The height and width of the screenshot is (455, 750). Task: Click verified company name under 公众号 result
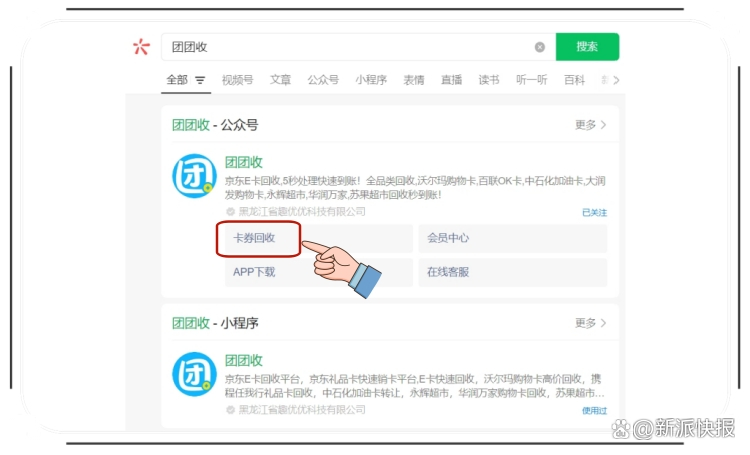pyautogui.click(x=302, y=211)
